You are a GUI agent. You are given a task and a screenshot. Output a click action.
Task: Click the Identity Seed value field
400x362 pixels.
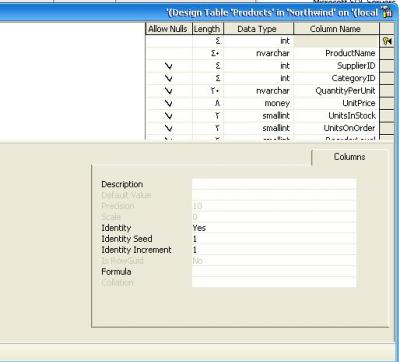(274, 239)
